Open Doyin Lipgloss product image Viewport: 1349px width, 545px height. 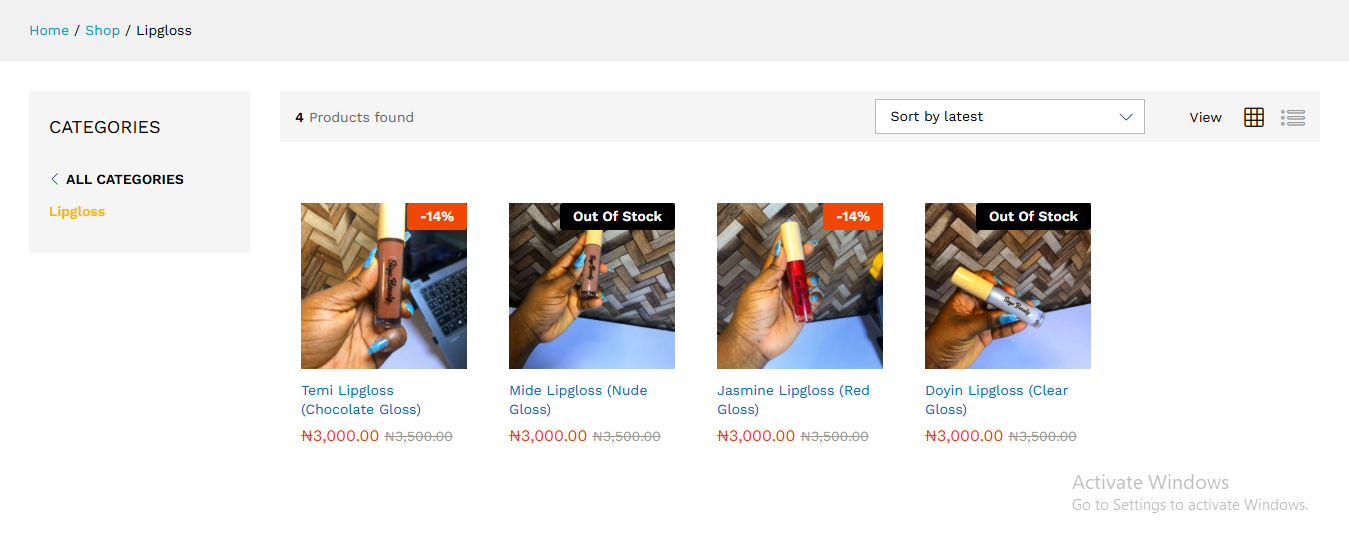coord(1008,286)
